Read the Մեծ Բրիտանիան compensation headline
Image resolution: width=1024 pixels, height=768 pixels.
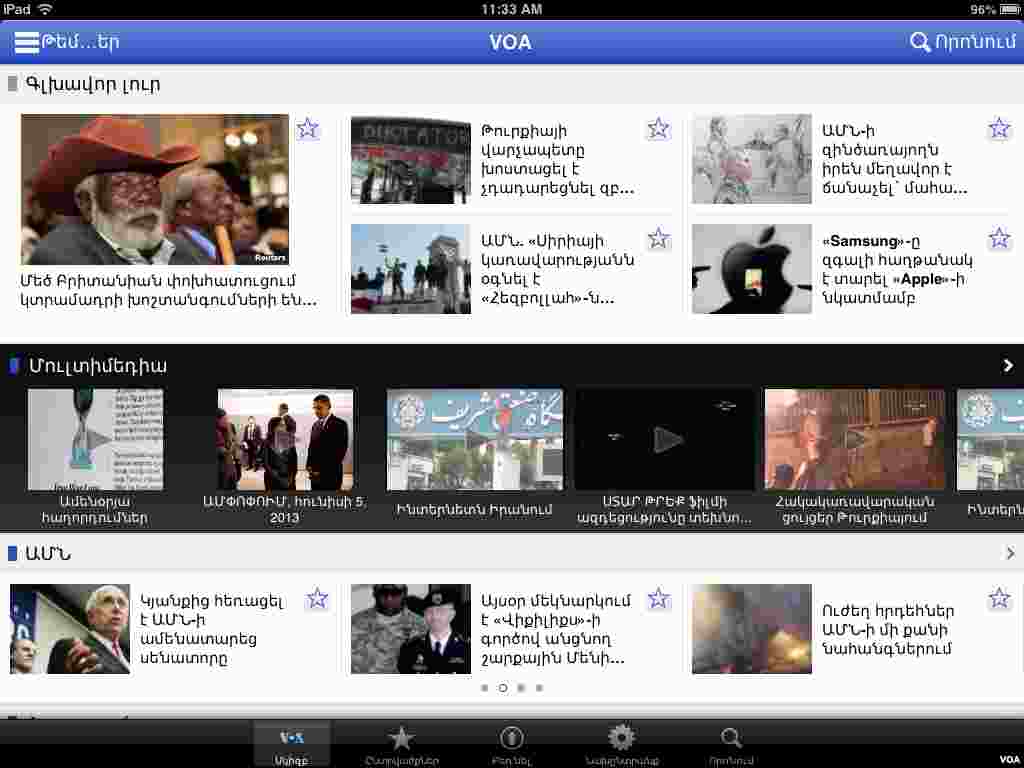(x=168, y=290)
